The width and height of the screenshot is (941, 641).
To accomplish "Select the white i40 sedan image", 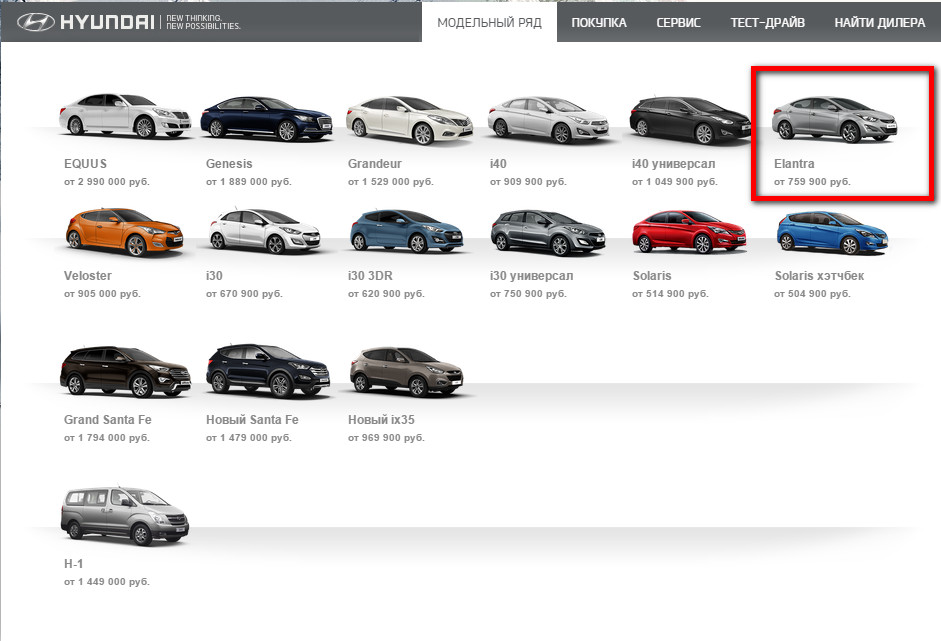I will [548, 119].
